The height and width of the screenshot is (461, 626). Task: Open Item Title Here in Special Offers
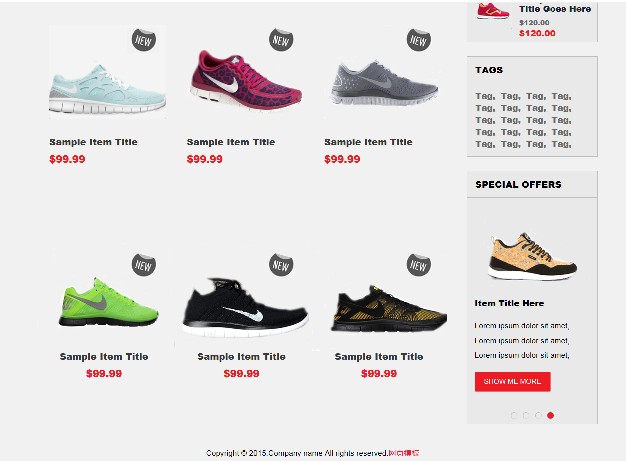tap(509, 303)
